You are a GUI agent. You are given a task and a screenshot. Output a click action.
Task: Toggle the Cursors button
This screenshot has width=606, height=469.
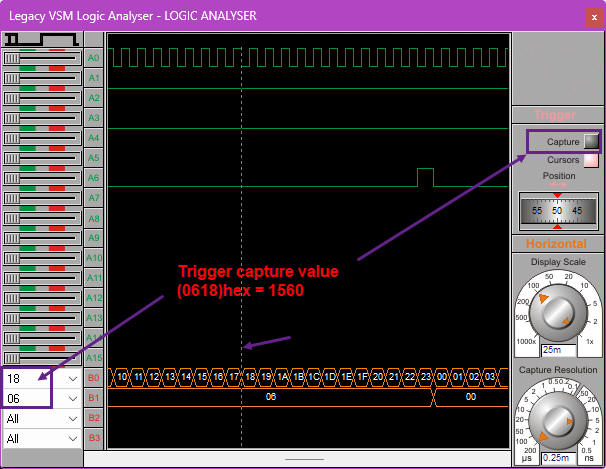(591, 160)
